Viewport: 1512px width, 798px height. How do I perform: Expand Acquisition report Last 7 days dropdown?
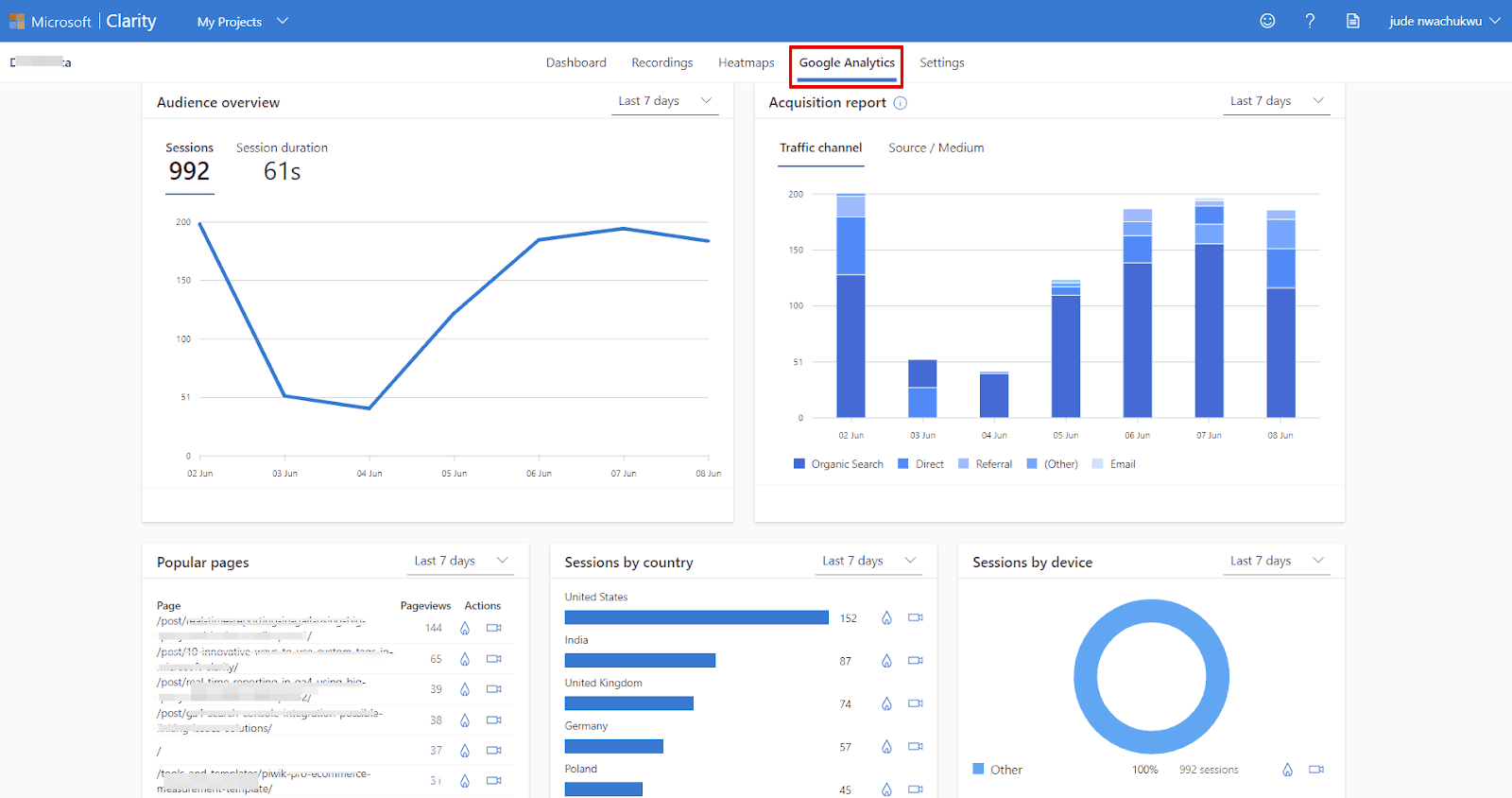click(x=1277, y=101)
